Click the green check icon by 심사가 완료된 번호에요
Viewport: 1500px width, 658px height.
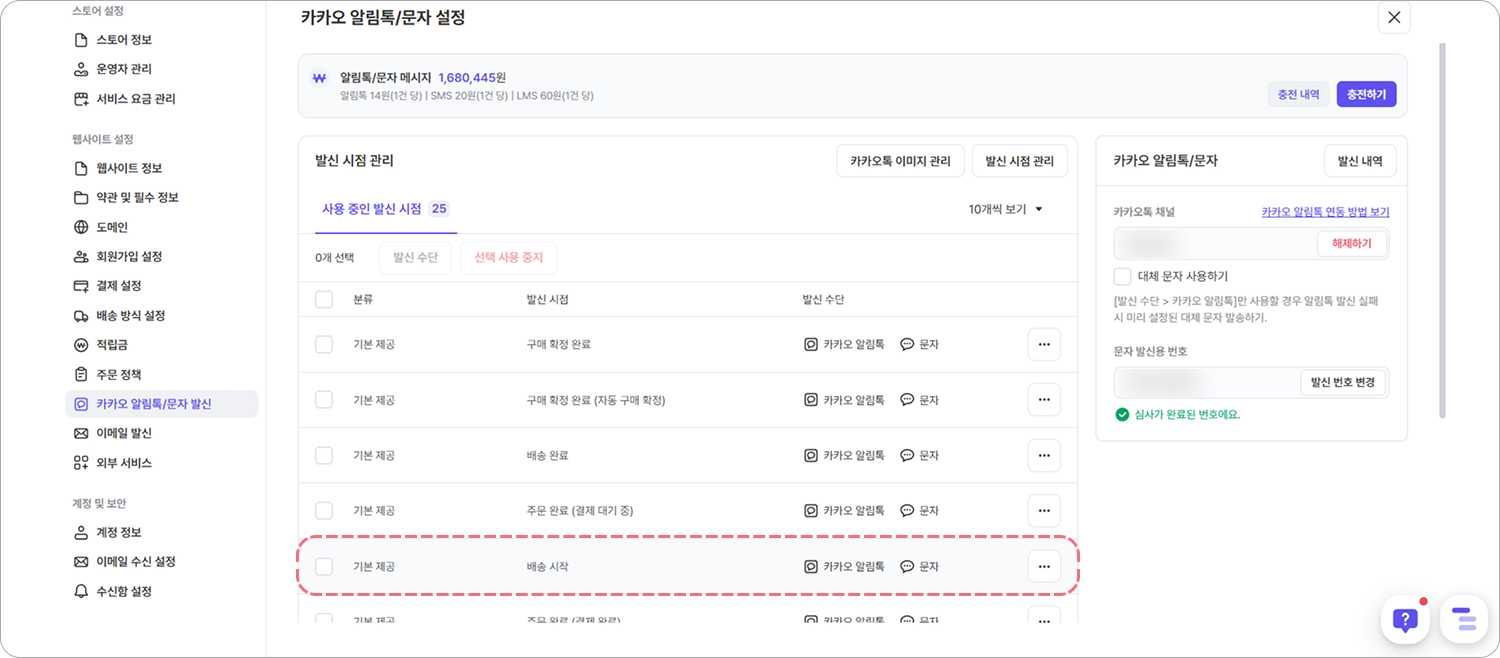(x=1121, y=414)
